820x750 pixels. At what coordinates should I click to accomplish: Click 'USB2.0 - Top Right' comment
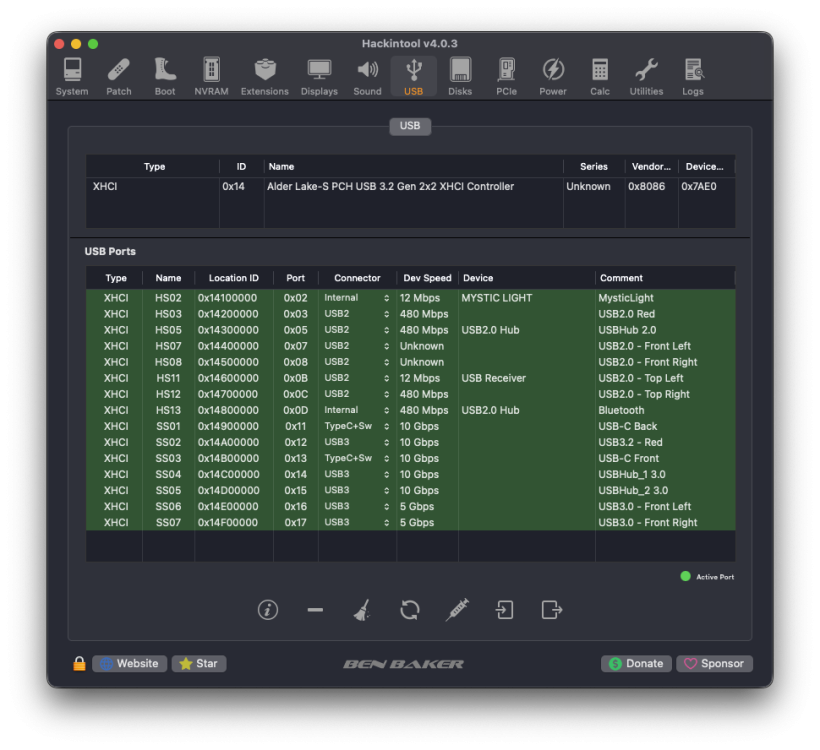pos(644,394)
